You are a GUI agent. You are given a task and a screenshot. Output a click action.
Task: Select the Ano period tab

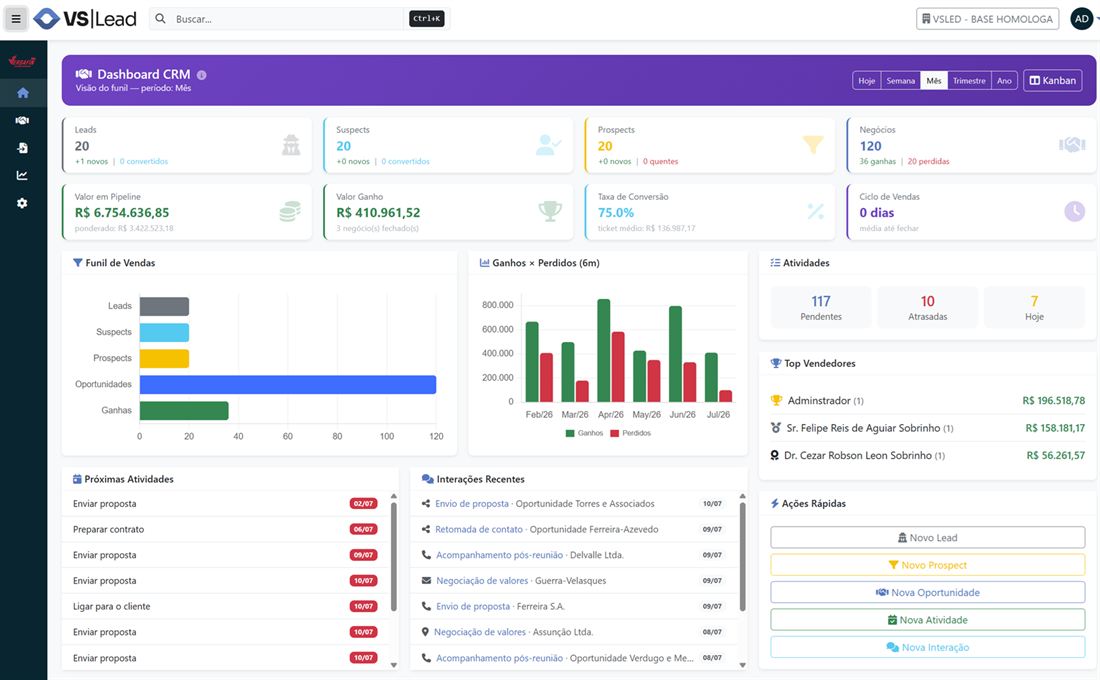(x=1004, y=81)
